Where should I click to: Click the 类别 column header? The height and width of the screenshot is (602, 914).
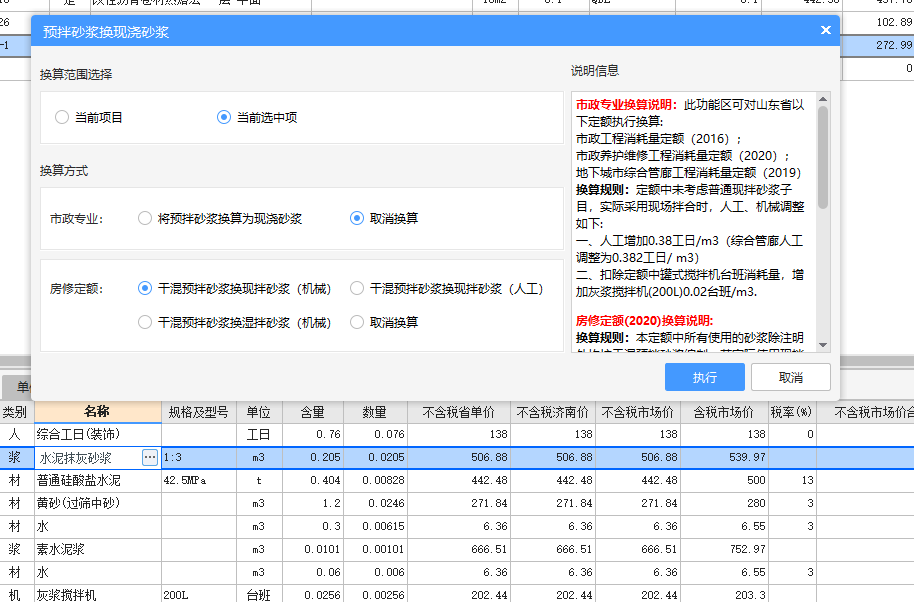coord(15,412)
